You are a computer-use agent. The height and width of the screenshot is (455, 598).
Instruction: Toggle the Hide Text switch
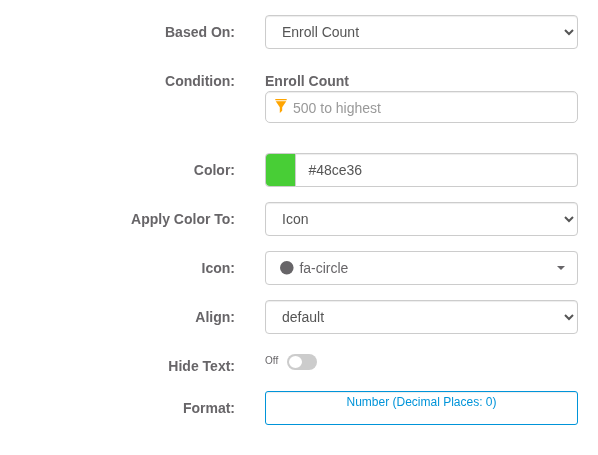click(x=302, y=362)
